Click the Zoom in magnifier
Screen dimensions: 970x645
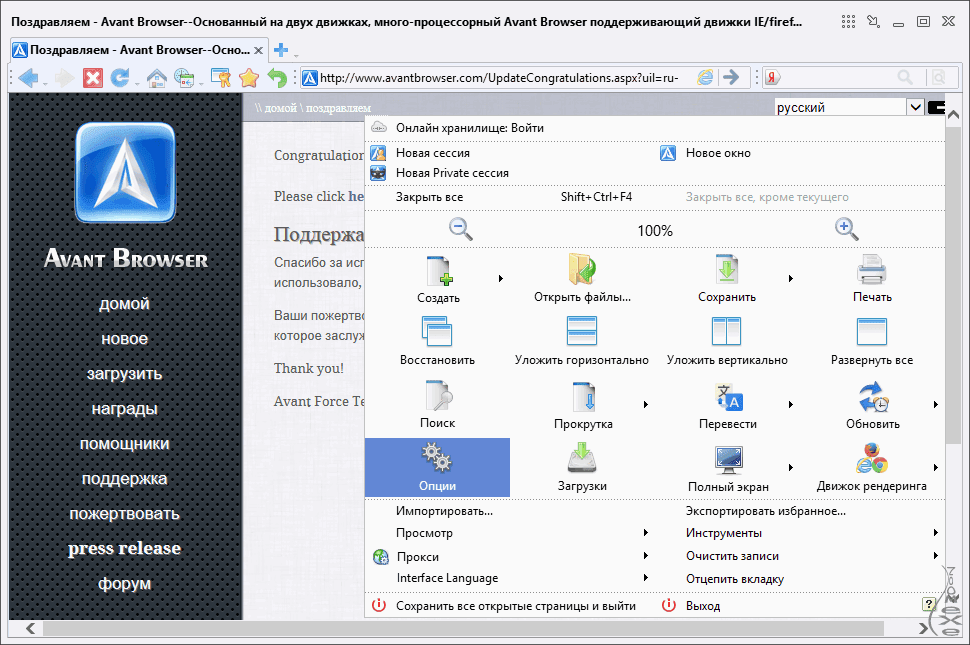(x=846, y=229)
